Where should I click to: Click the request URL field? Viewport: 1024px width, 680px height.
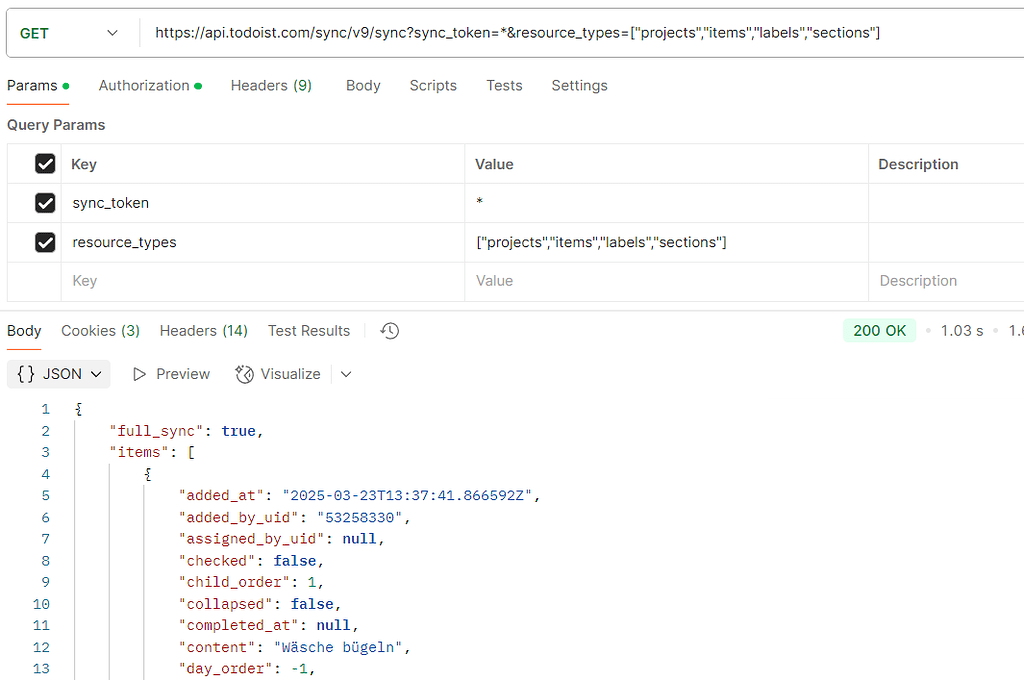[500, 32]
